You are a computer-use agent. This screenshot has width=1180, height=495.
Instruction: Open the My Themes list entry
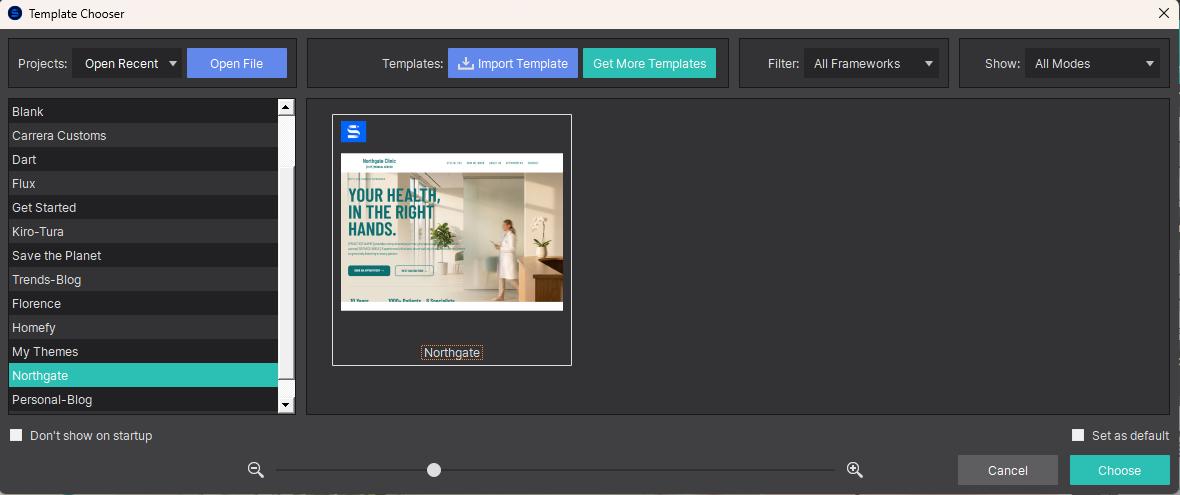[143, 351]
